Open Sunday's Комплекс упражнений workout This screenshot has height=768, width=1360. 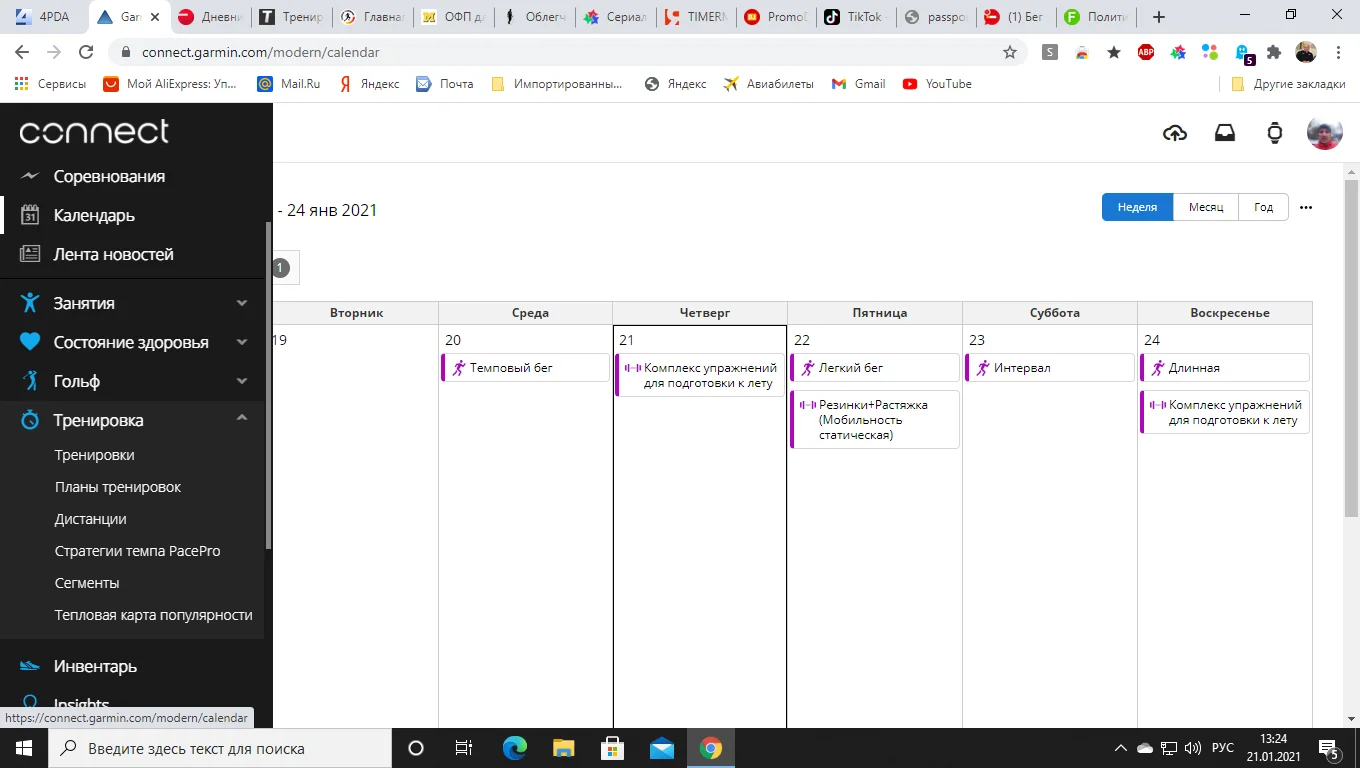pyautogui.click(x=1225, y=412)
